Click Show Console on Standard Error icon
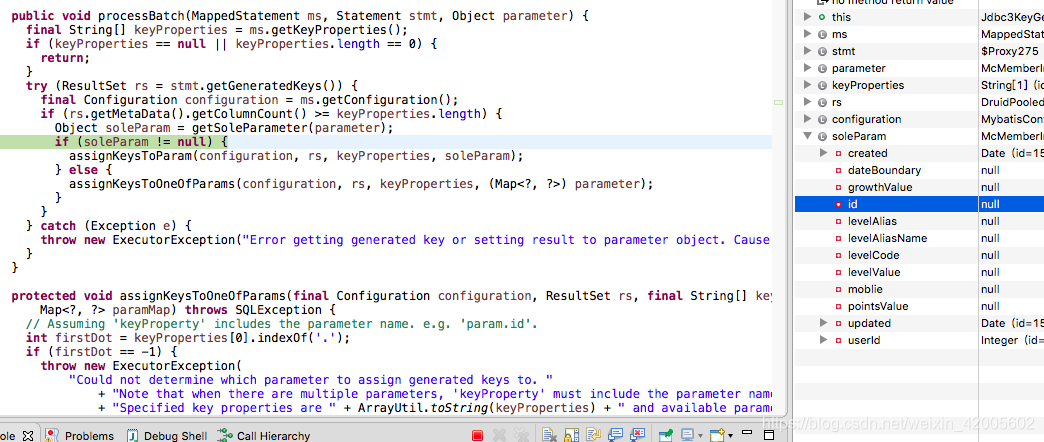Image resolution: width=1044 pixels, height=442 pixels. tap(637, 435)
